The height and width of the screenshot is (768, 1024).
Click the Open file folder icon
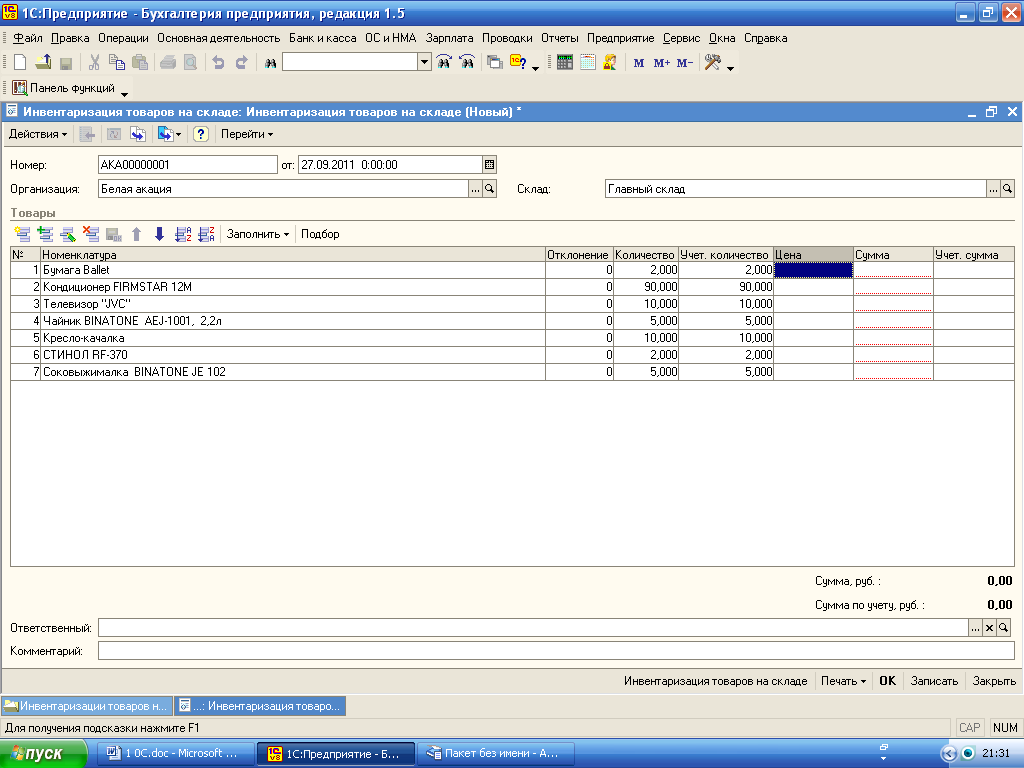(x=43, y=63)
